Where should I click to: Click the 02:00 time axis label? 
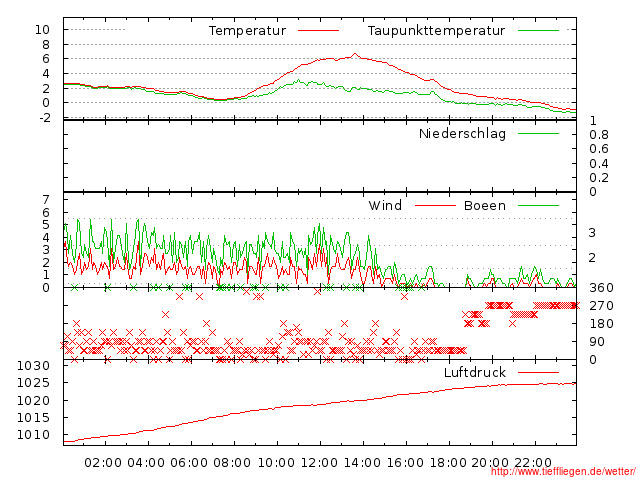click(103, 463)
